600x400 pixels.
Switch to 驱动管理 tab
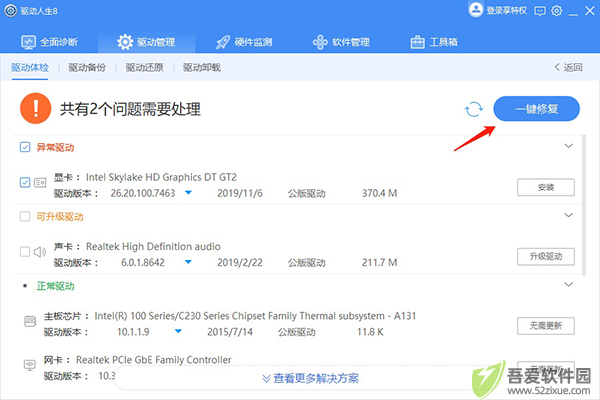[x=146, y=42]
